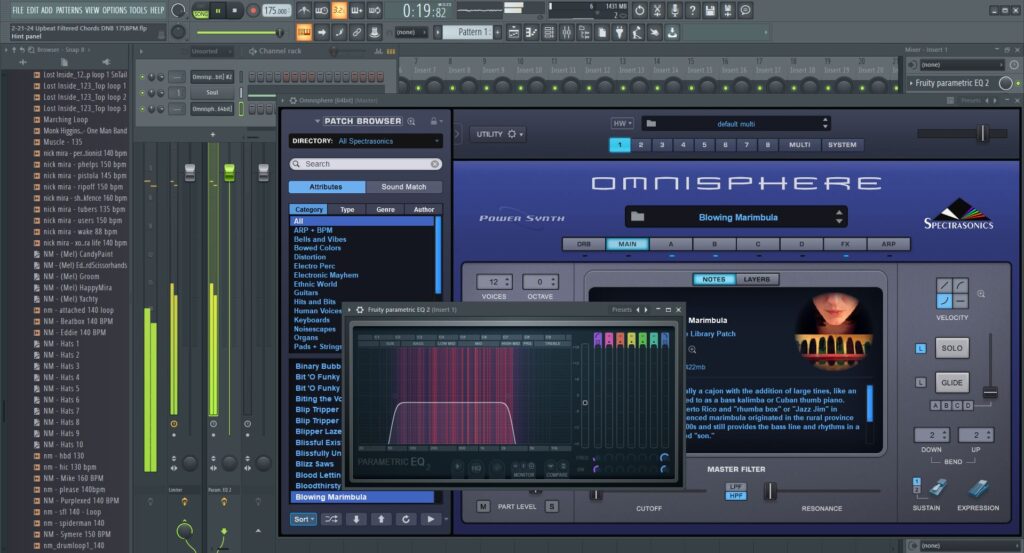The image size is (1024, 553).
Task: Click the FL Studio record button
Action: 253,11
